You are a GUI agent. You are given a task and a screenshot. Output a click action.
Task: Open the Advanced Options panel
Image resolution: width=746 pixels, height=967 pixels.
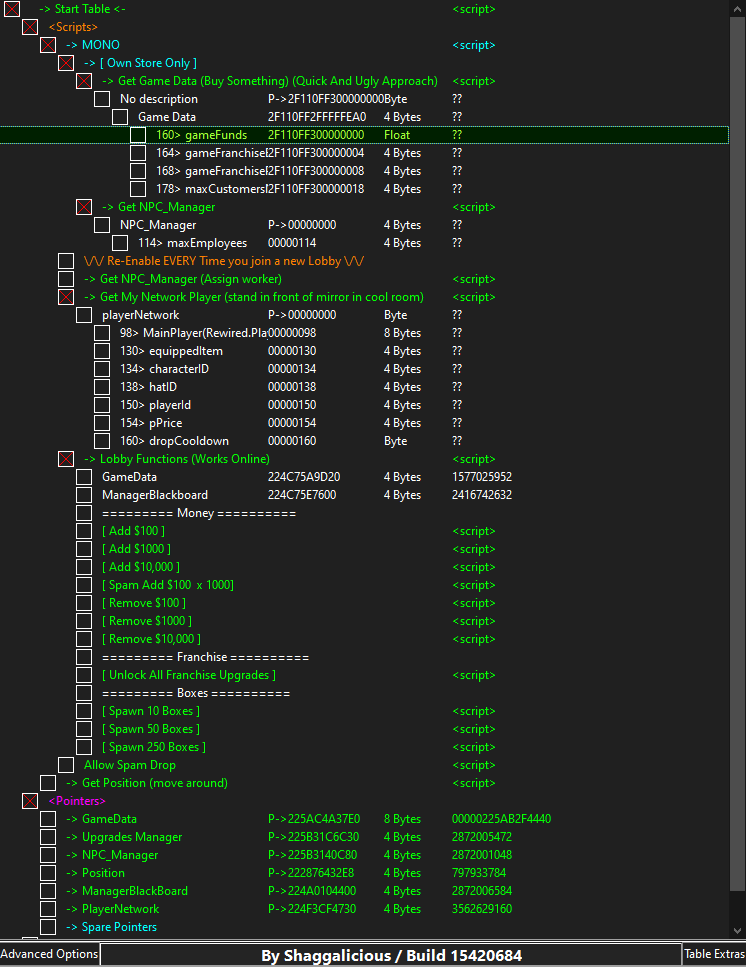[49, 954]
